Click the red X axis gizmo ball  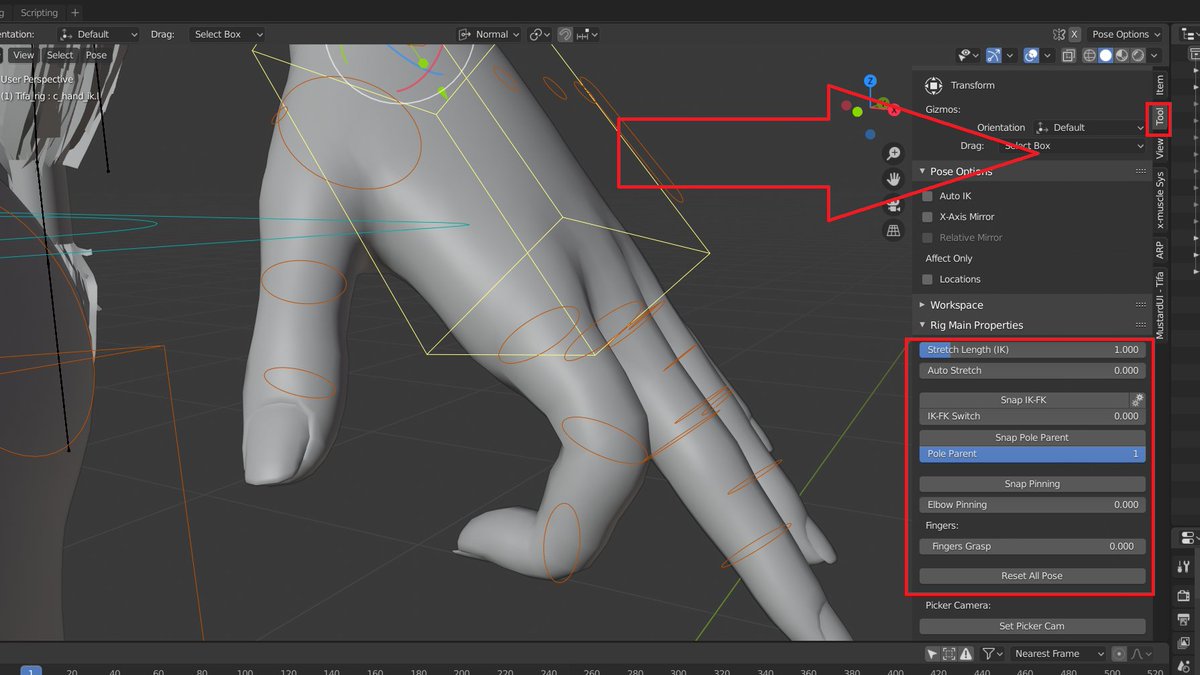click(x=894, y=110)
